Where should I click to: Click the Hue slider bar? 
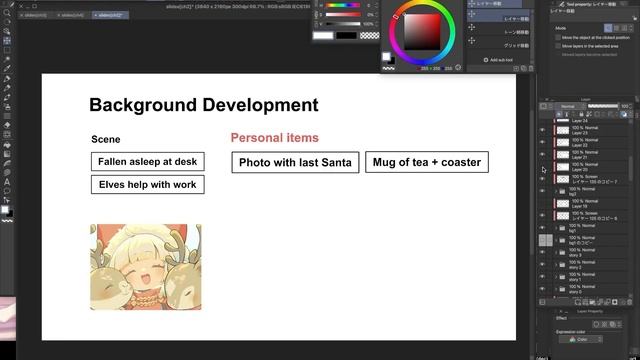pos(342,5)
